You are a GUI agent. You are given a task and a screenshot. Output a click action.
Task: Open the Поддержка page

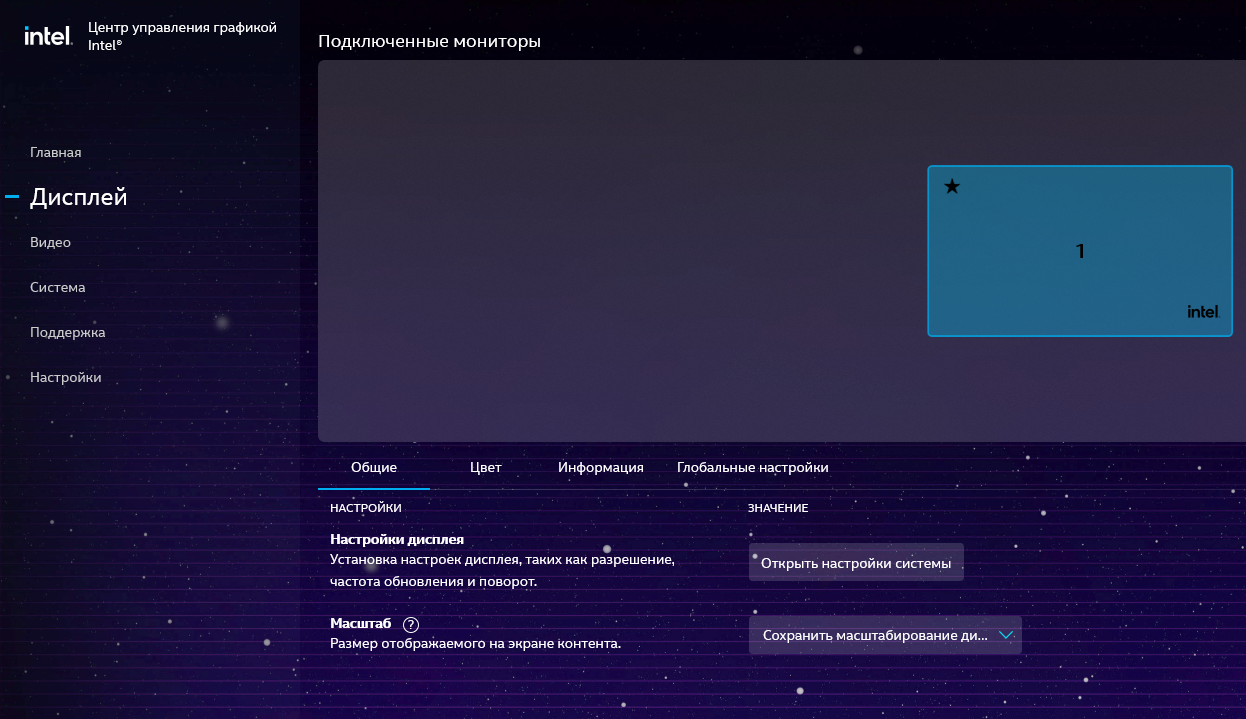(x=67, y=333)
